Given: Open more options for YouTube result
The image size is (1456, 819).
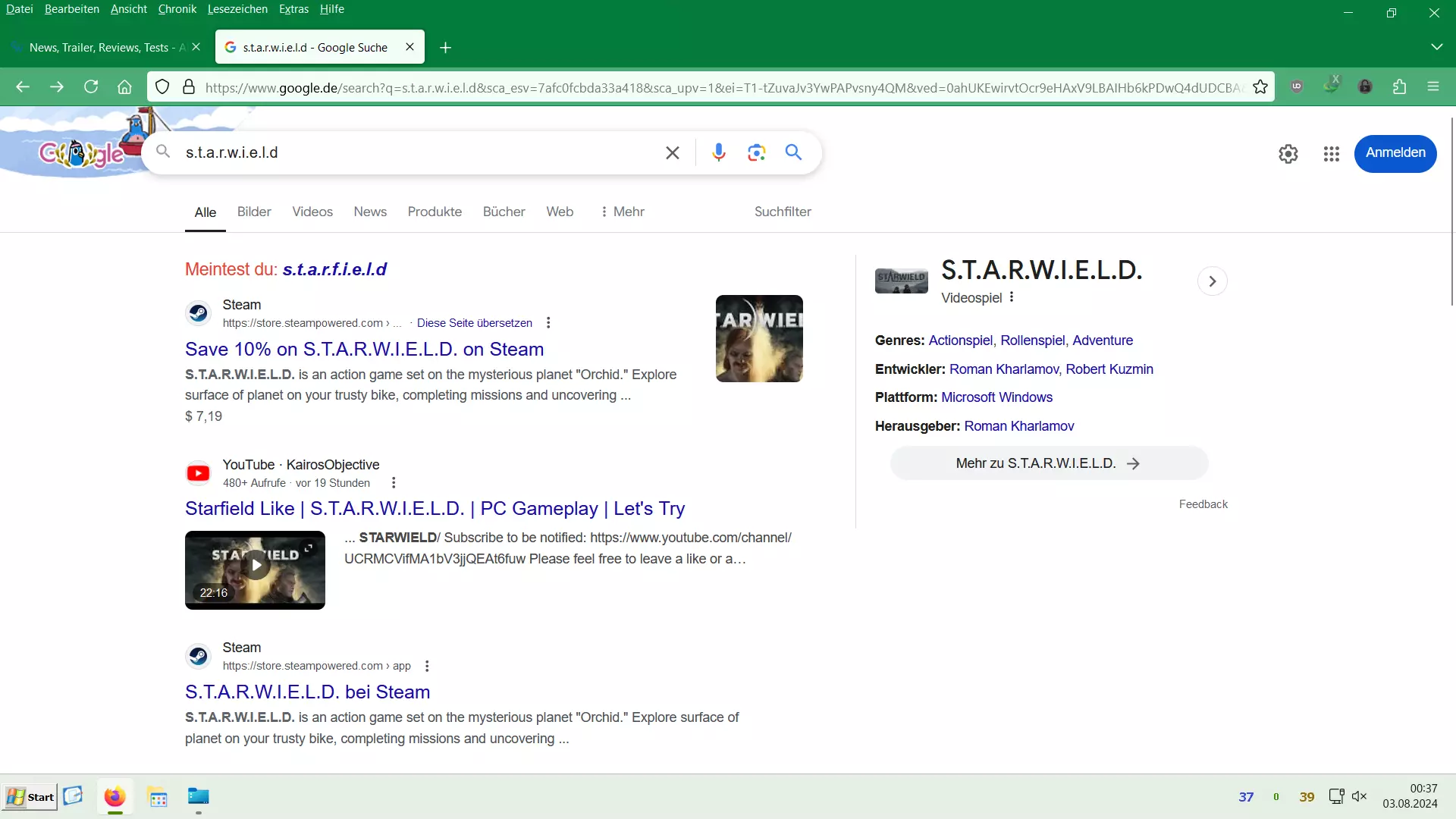Looking at the screenshot, I should 394,483.
